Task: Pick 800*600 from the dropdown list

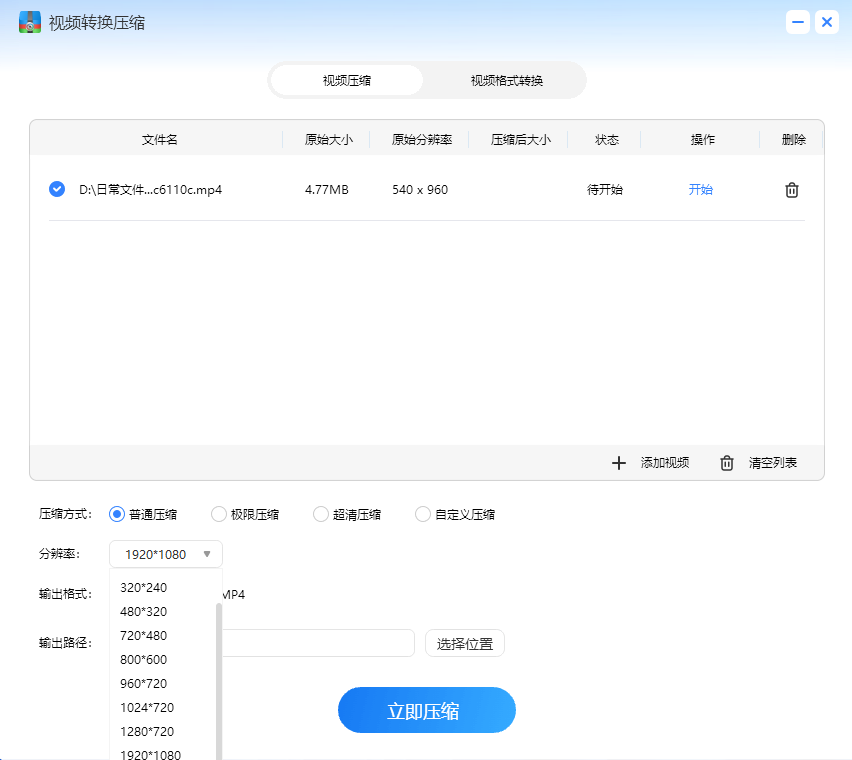Action: point(144,659)
